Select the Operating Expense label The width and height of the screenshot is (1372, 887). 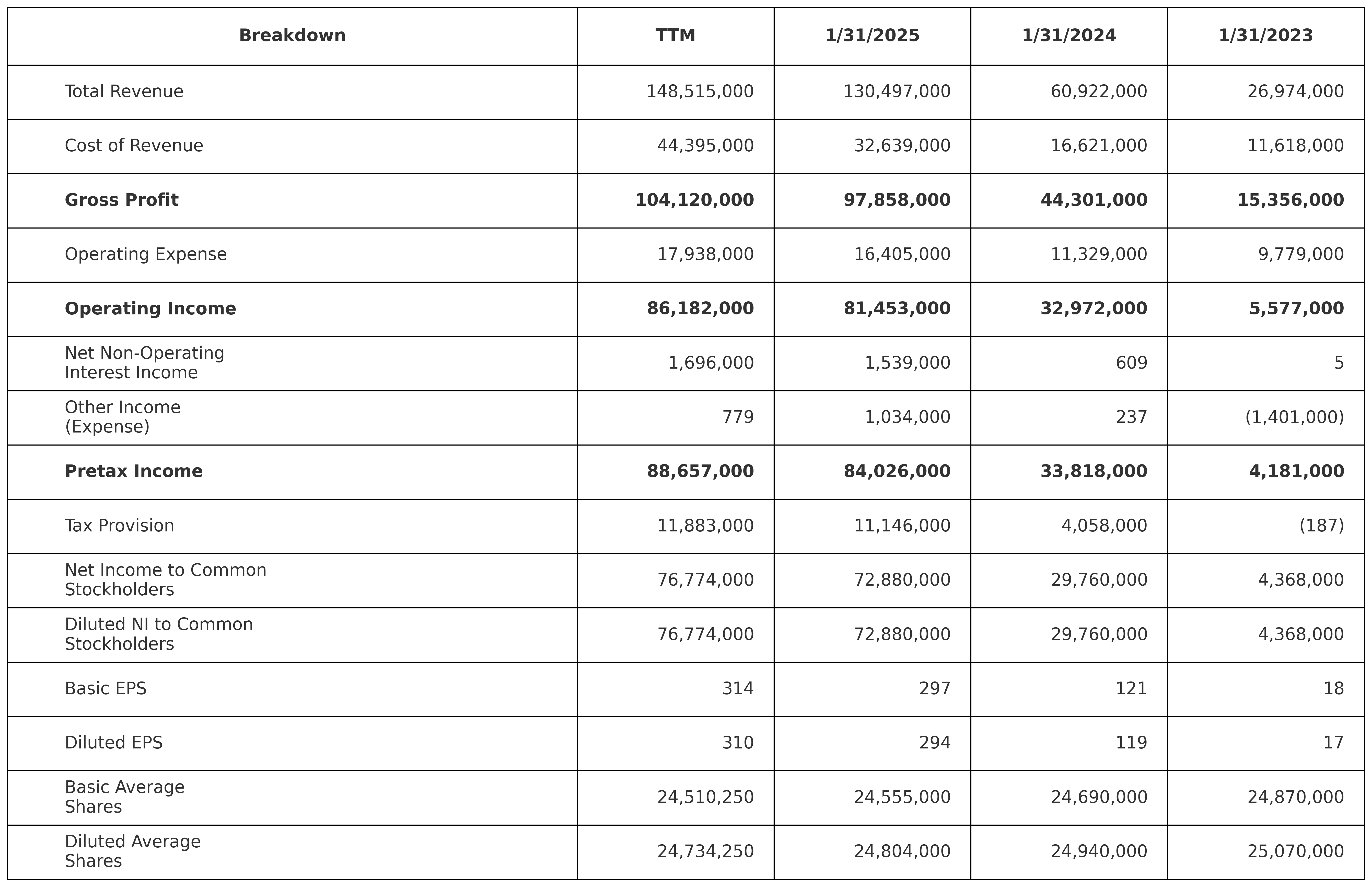tap(146, 255)
